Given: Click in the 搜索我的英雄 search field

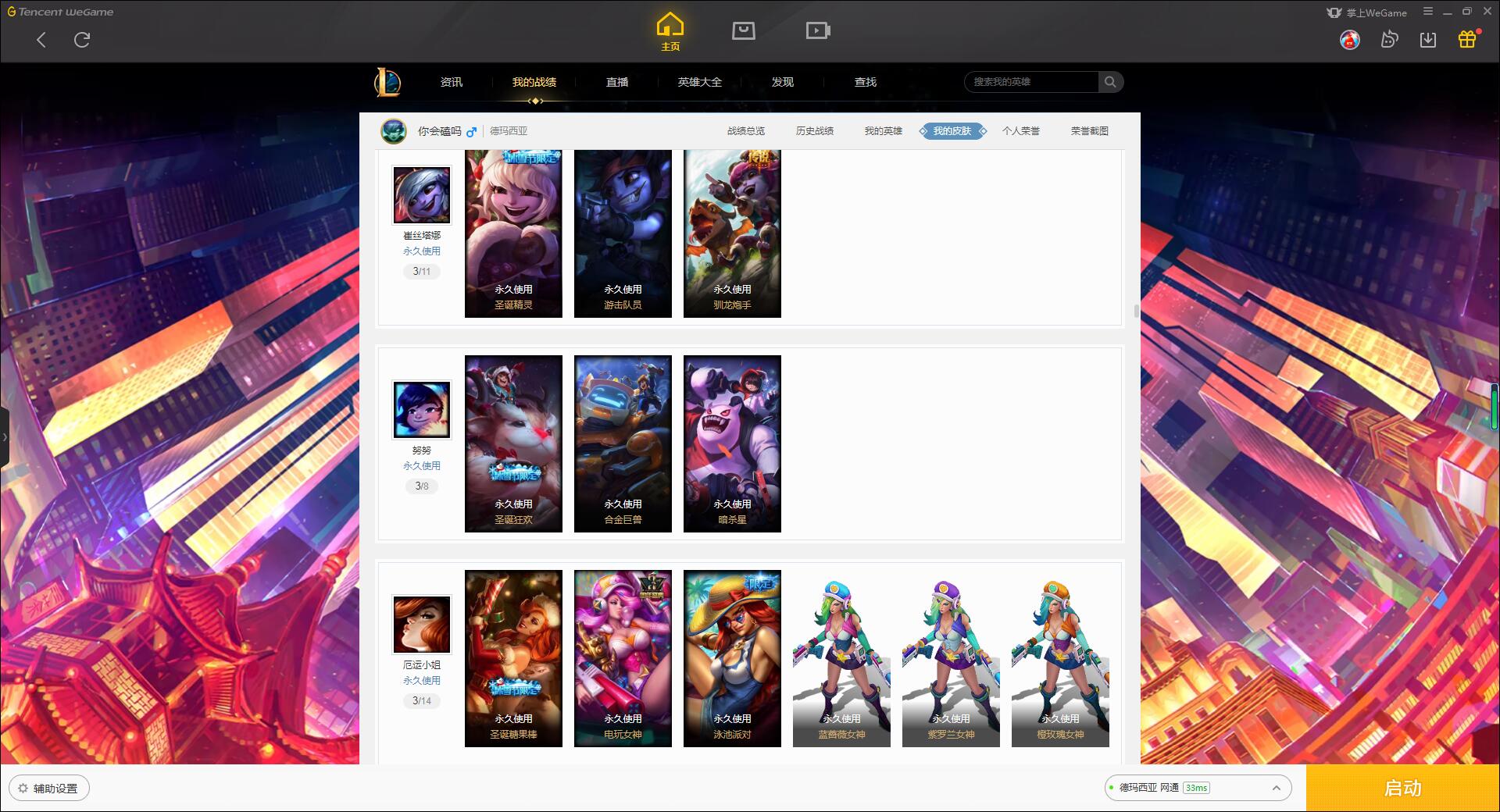Looking at the screenshot, I should 1031,82.
